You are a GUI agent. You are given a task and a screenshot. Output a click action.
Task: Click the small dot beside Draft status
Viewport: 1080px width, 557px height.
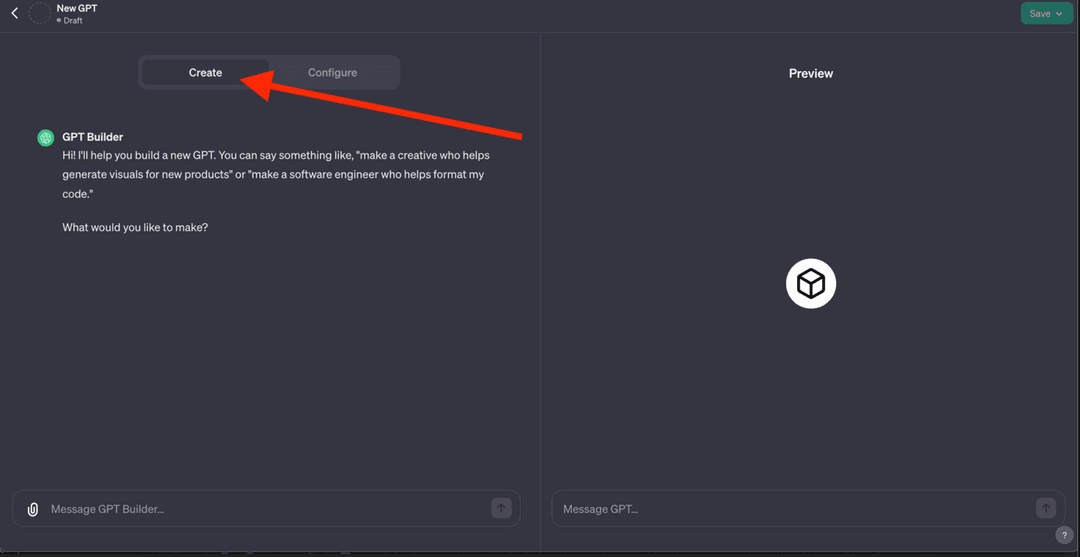59,20
